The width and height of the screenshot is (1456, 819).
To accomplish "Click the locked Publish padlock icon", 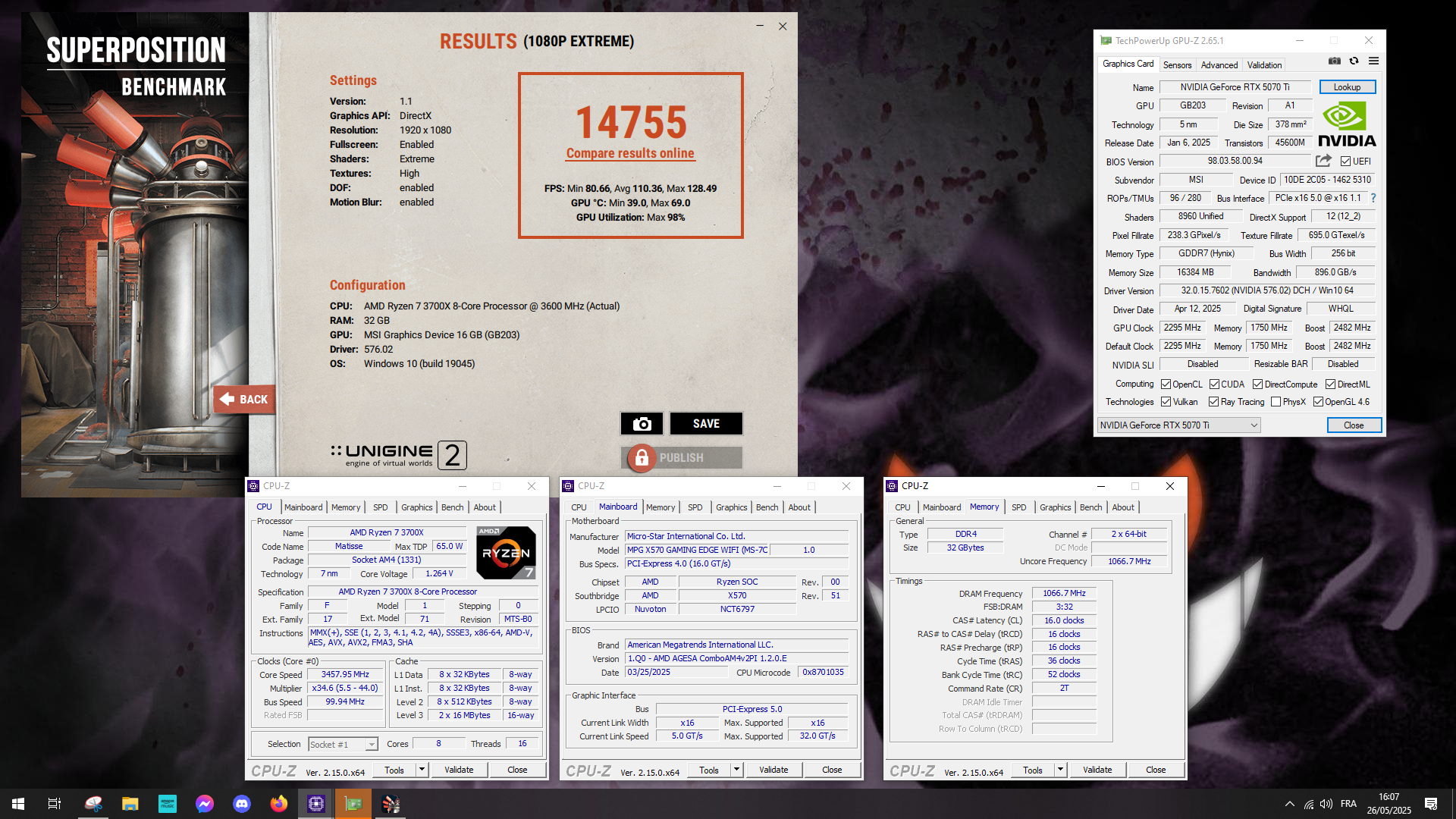I will [642, 457].
